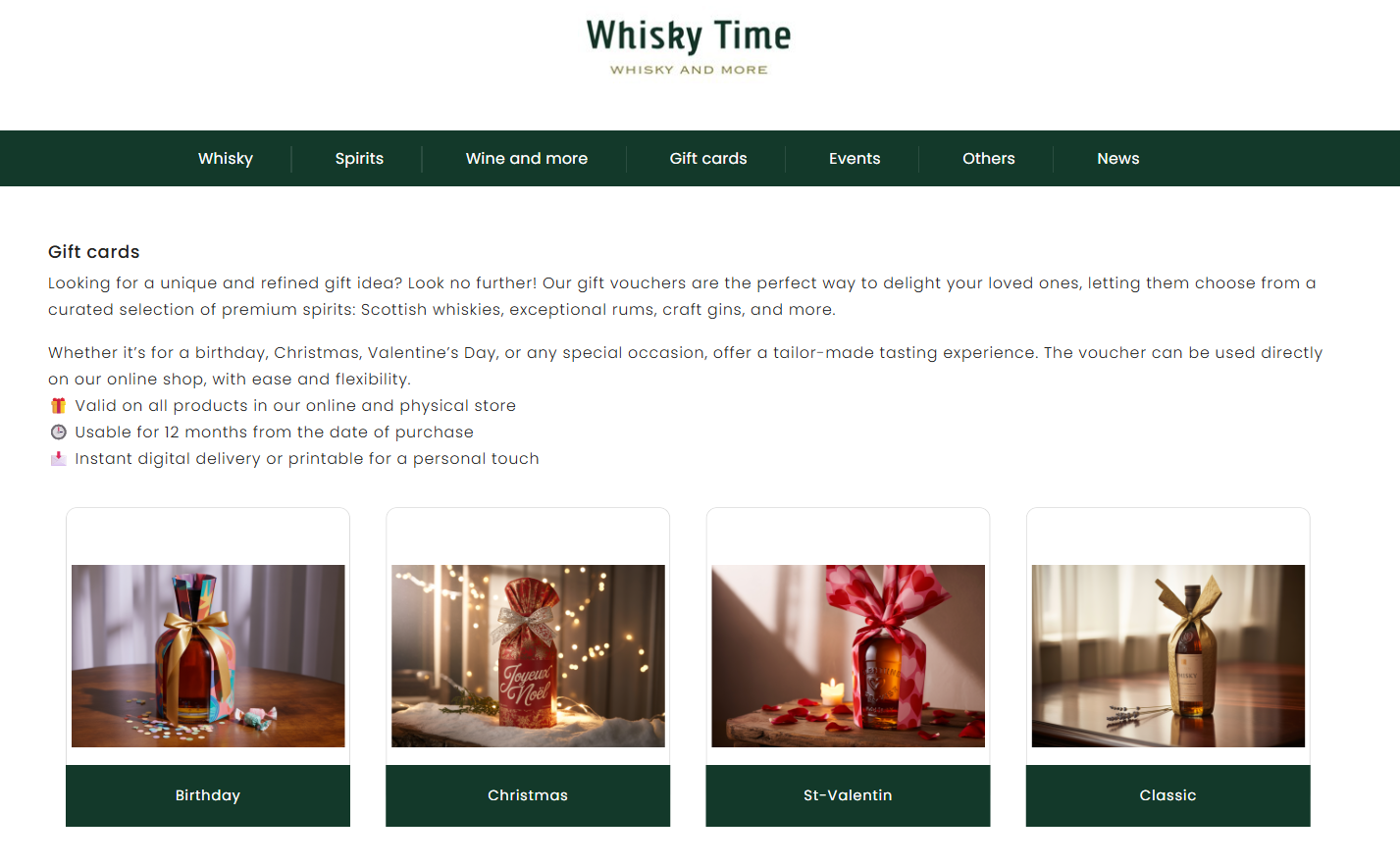The image size is (1400, 866).
Task: Open the Classic gold-wrapped bottle image
Action: click(1167, 656)
